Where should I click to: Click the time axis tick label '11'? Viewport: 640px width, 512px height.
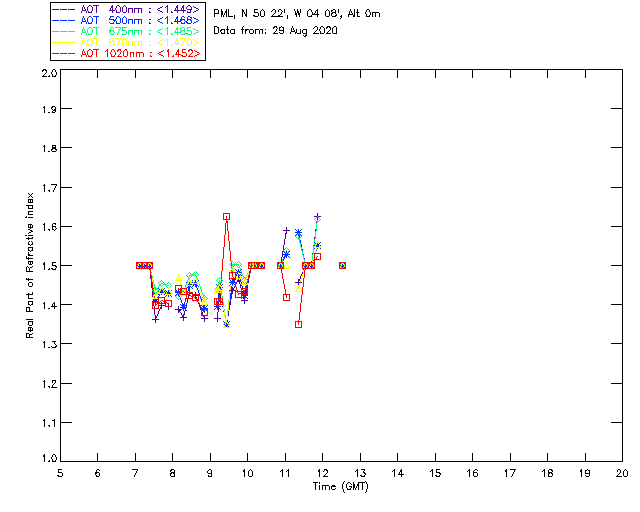(285, 473)
